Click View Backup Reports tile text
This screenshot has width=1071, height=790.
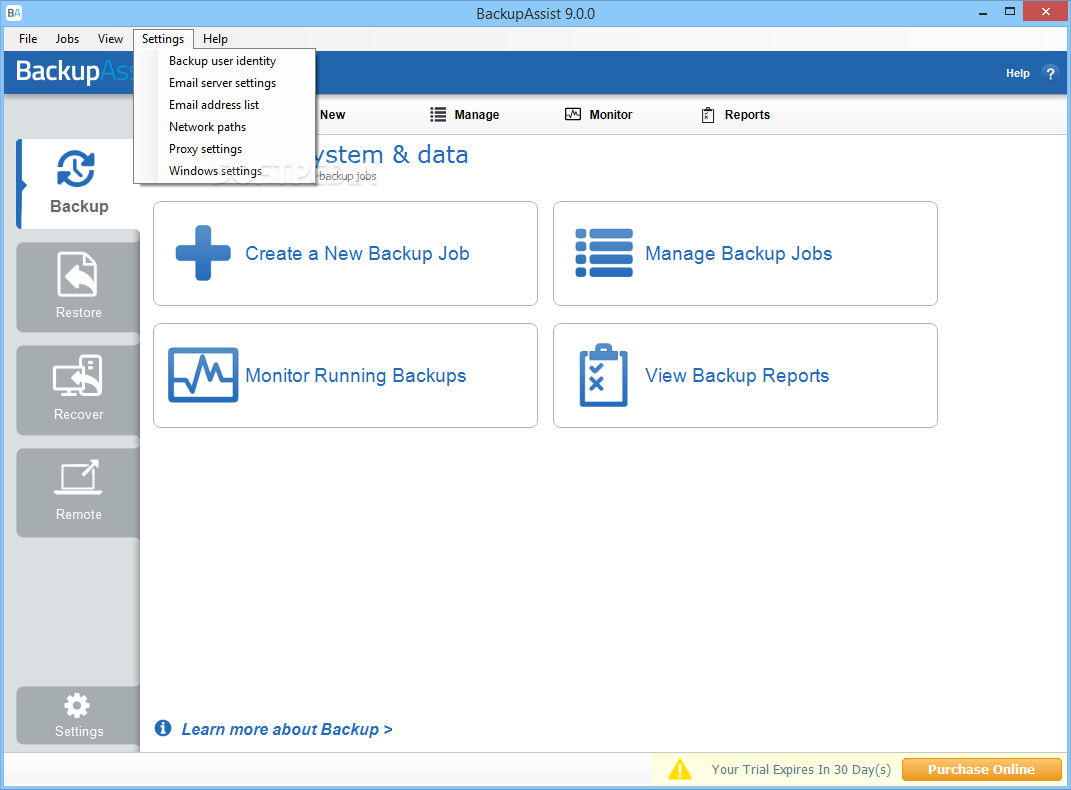[737, 376]
